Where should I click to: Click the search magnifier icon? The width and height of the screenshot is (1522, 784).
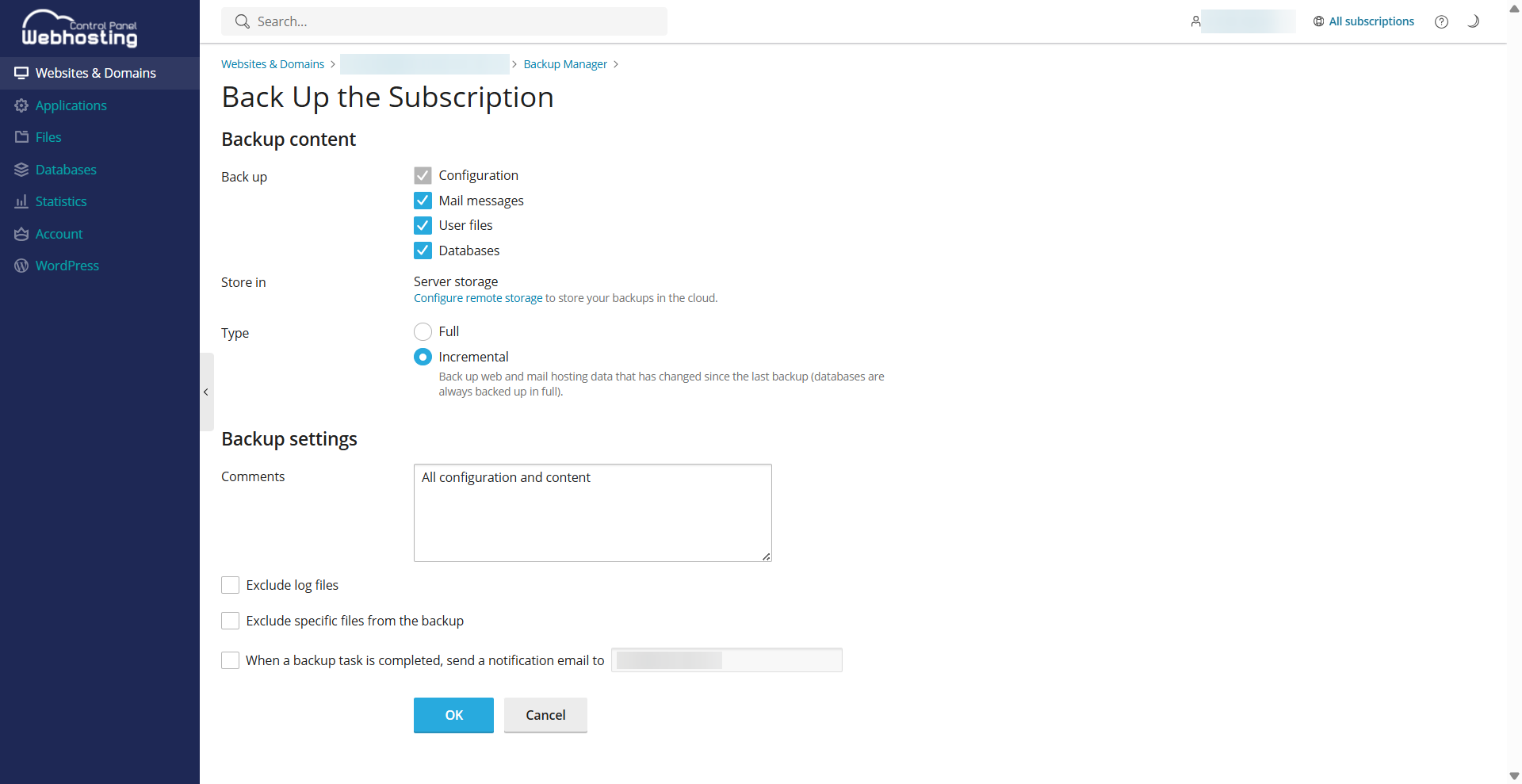[243, 21]
